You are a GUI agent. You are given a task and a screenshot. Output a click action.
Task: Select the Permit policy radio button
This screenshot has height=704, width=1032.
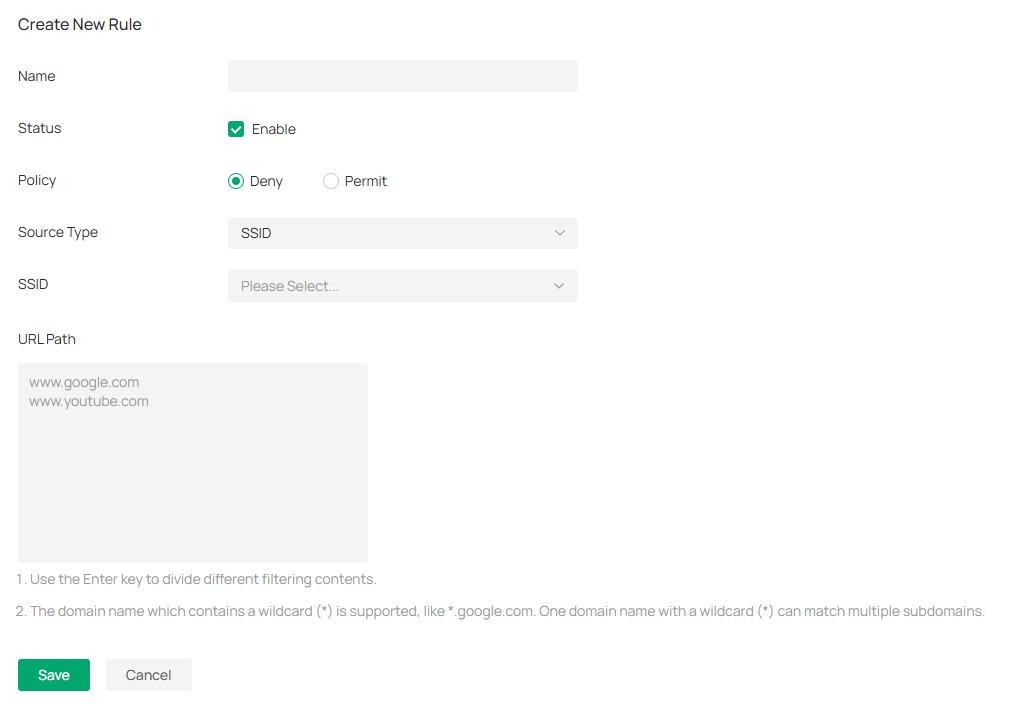[x=330, y=181]
